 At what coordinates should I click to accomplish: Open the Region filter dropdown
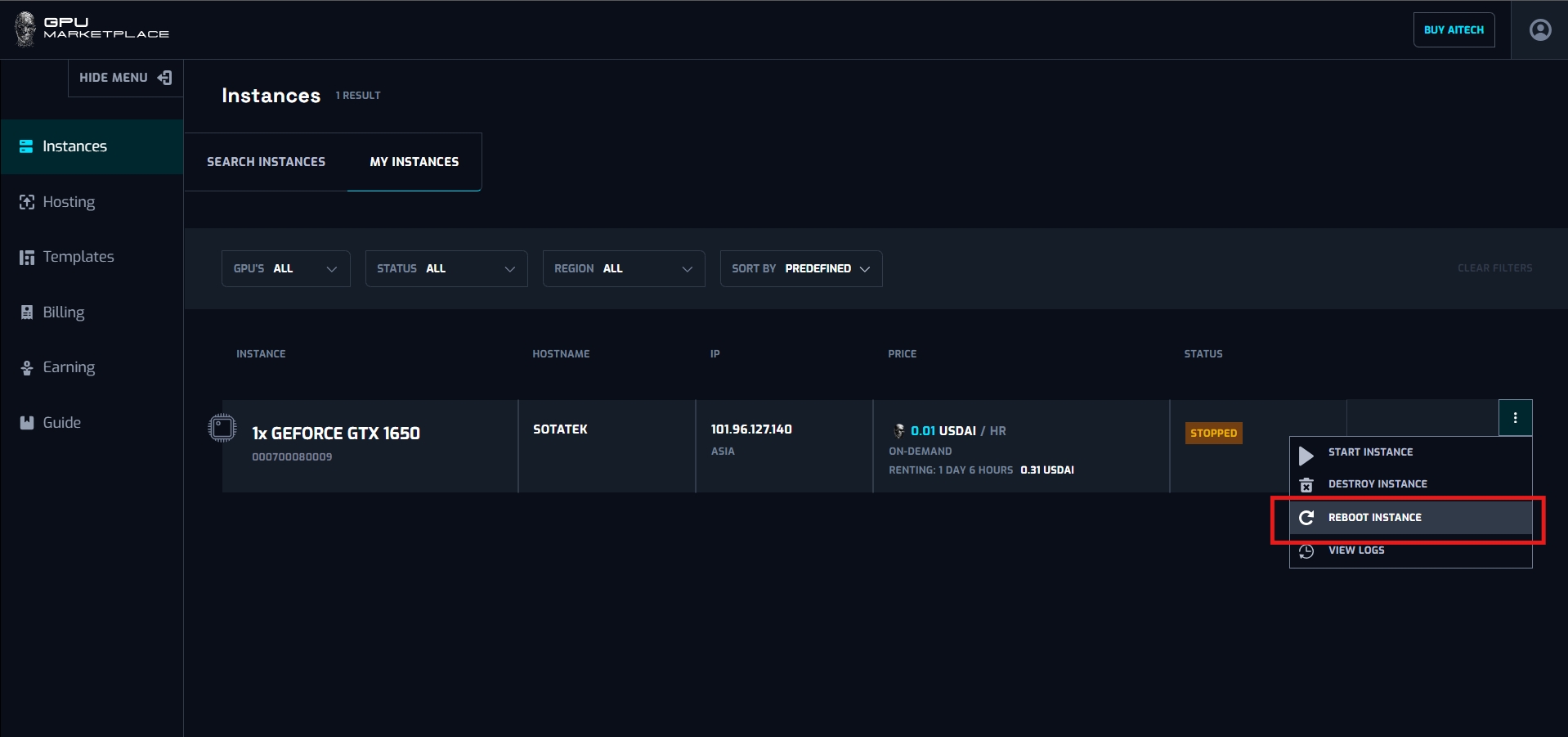coord(623,269)
